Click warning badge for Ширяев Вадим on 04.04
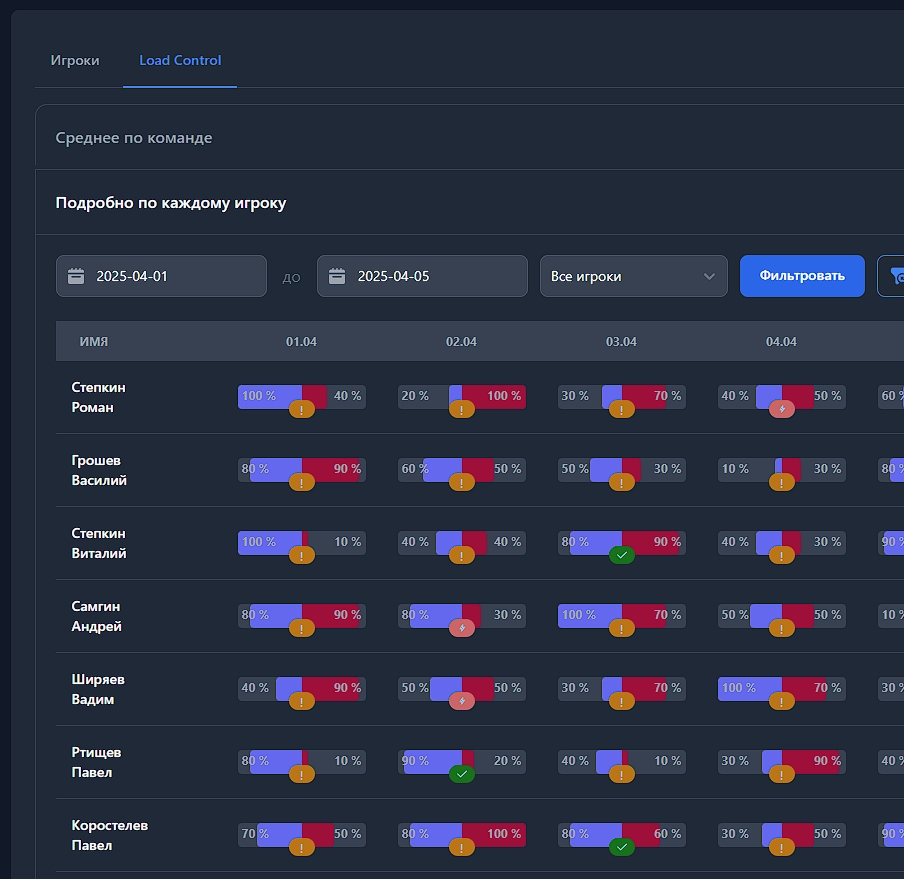904x879 pixels. click(x=782, y=701)
